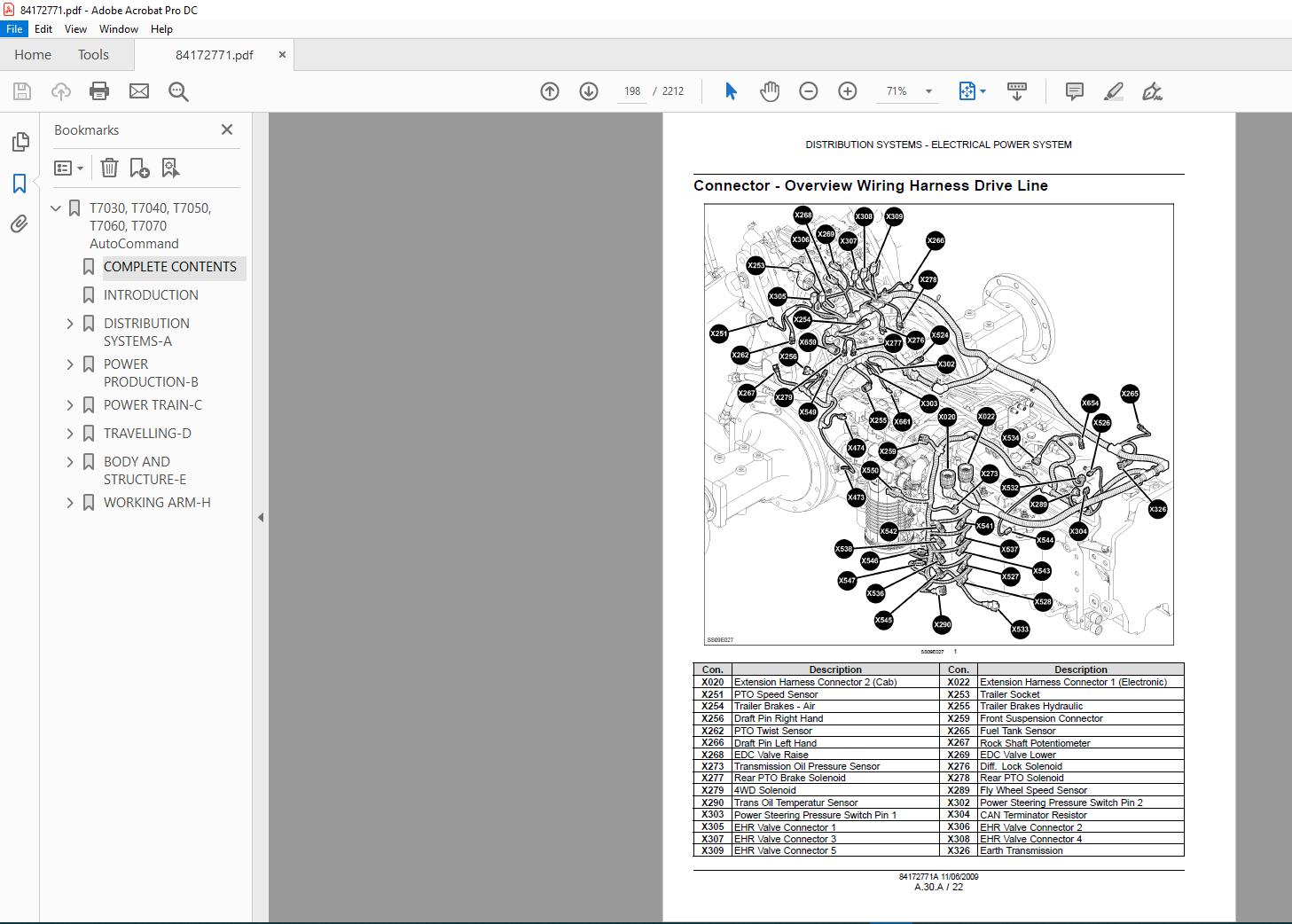The width and height of the screenshot is (1292, 924).
Task: Click the page number input field
Action: (631, 91)
